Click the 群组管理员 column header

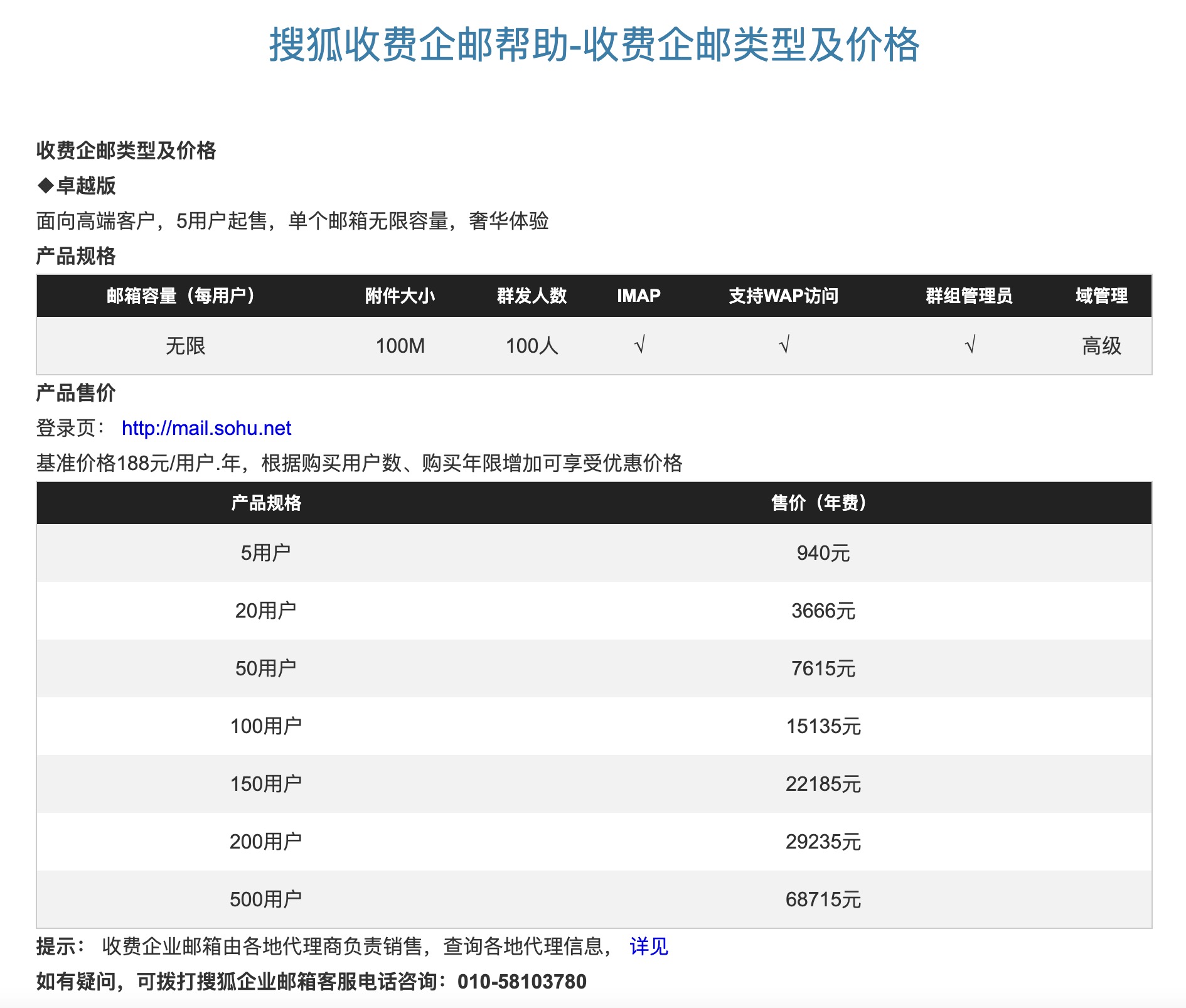[970, 296]
